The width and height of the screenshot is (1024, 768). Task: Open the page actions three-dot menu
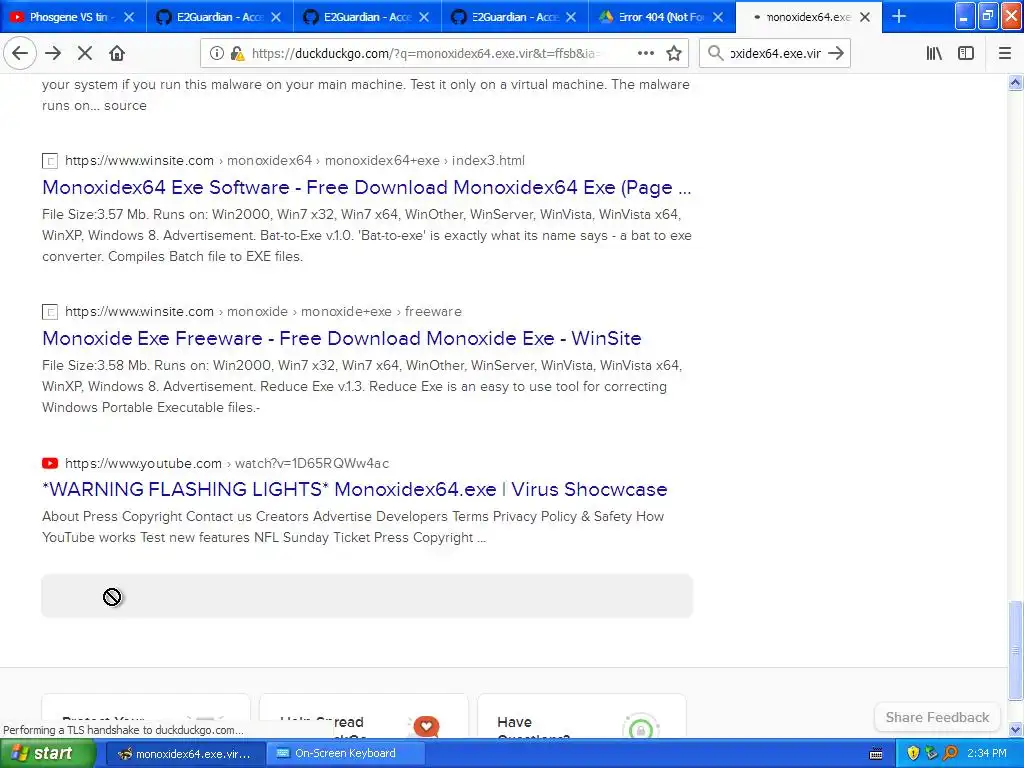pos(646,54)
